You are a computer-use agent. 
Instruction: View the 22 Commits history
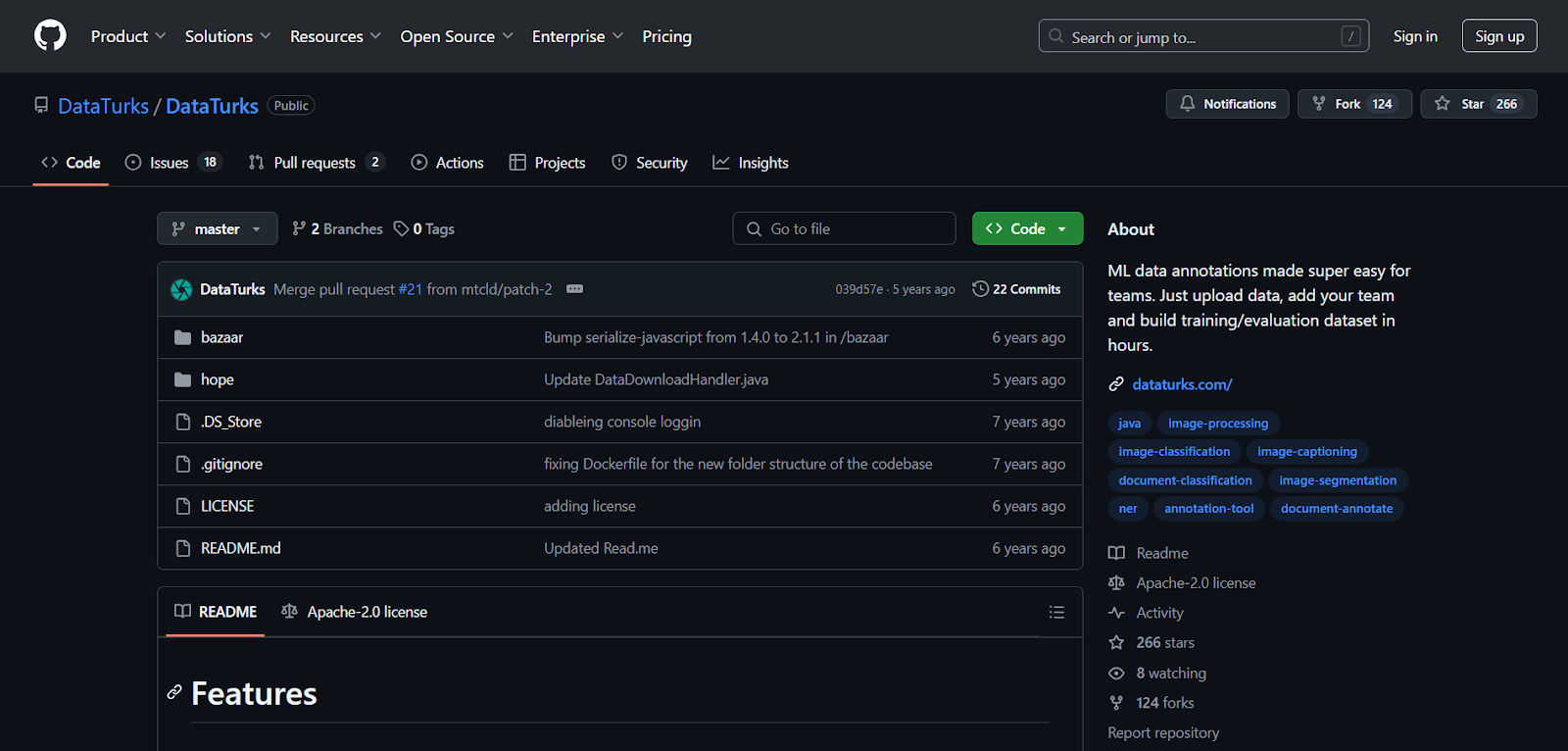click(1016, 289)
